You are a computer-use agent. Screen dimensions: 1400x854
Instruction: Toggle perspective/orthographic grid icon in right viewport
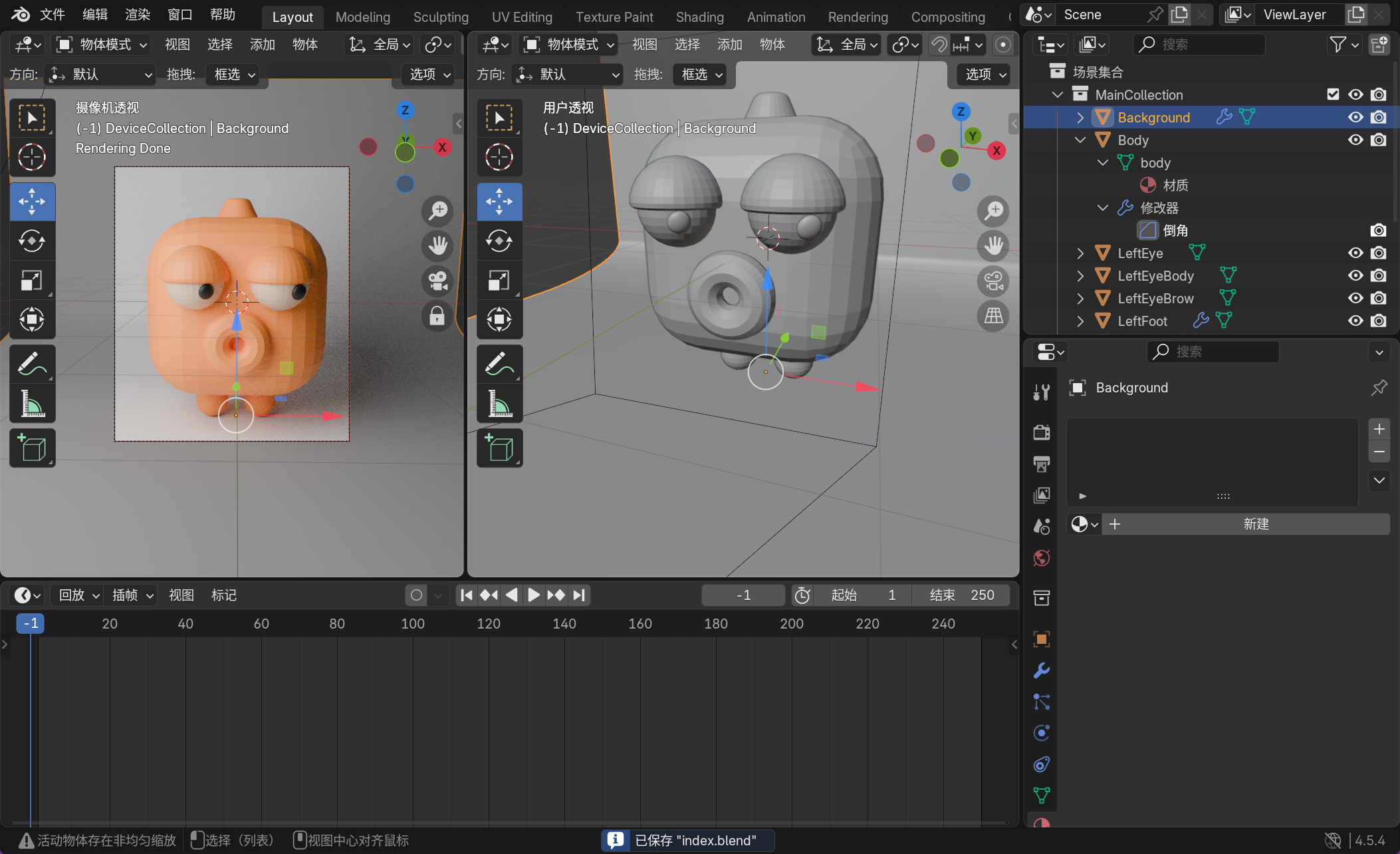click(993, 315)
